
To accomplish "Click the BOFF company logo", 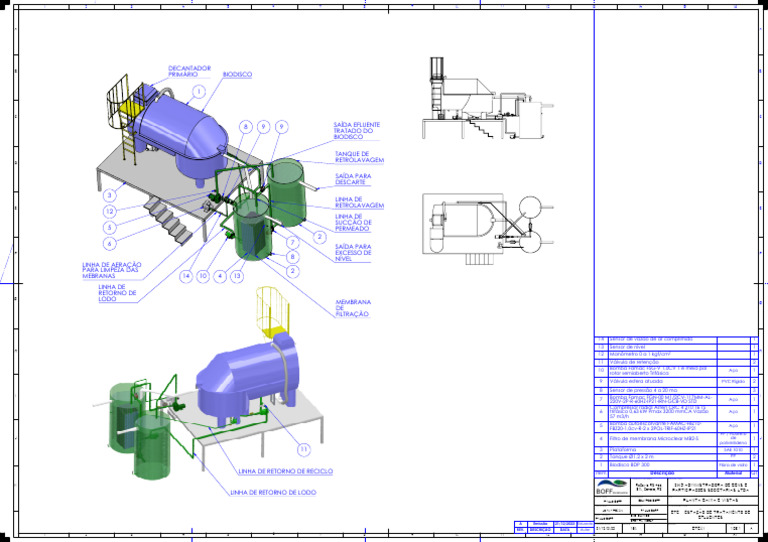I will click(612, 487).
